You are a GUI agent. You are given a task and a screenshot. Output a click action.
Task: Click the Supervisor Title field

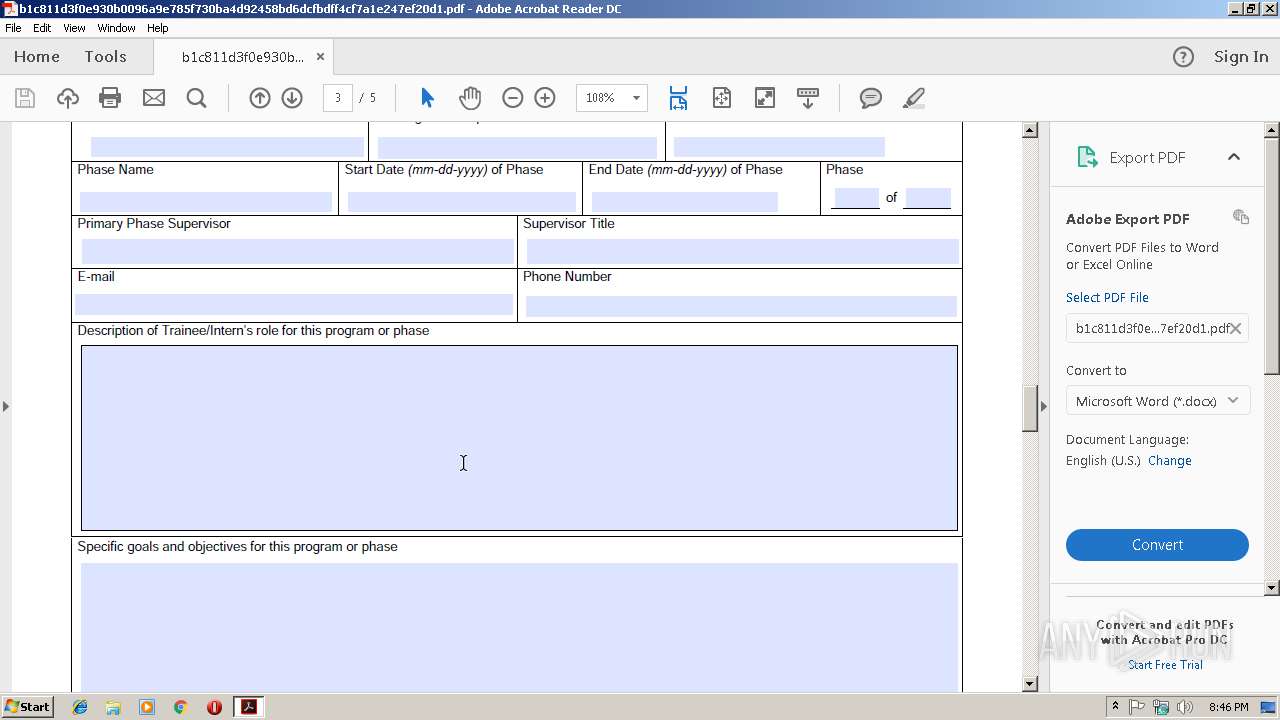742,251
